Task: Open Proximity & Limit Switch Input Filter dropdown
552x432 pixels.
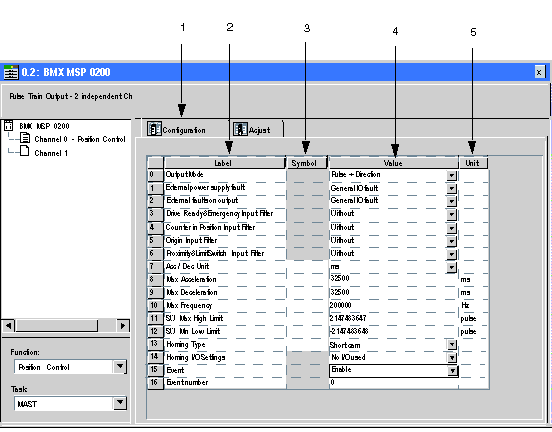Action: pyautogui.click(x=451, y=254)
